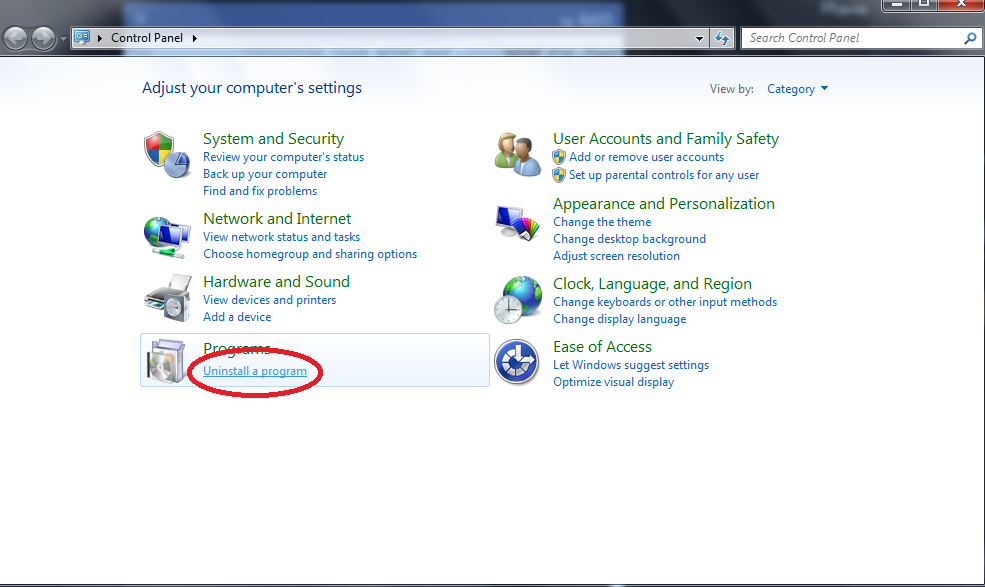Open Clock, Language, and Region heading
Screen dimensions: 985x587
click(652, 284)
